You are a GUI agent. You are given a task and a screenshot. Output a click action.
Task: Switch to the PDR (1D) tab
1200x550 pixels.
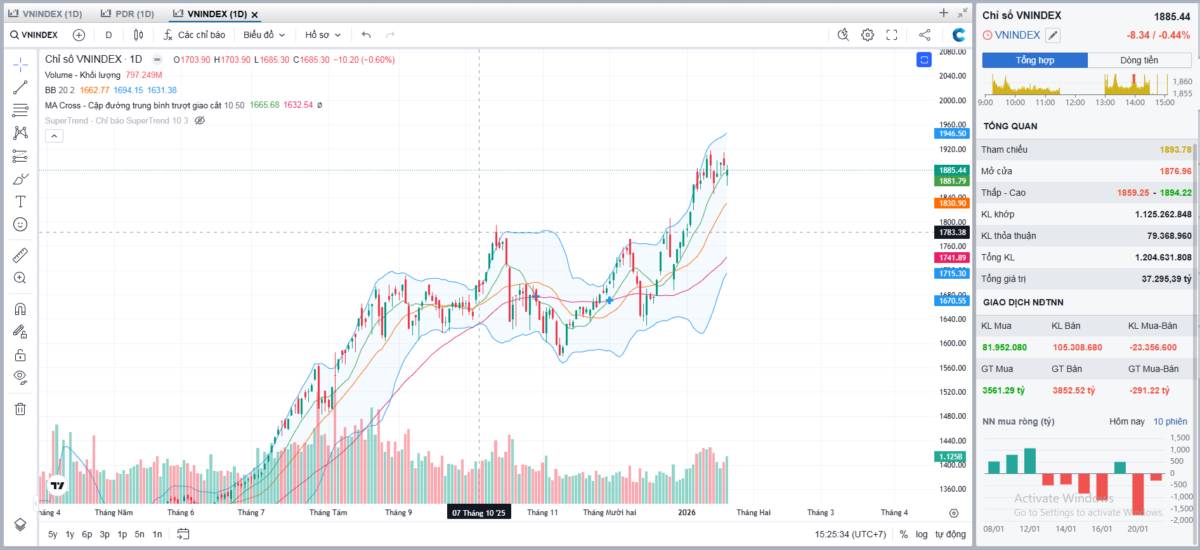click(x=128, y=14)
